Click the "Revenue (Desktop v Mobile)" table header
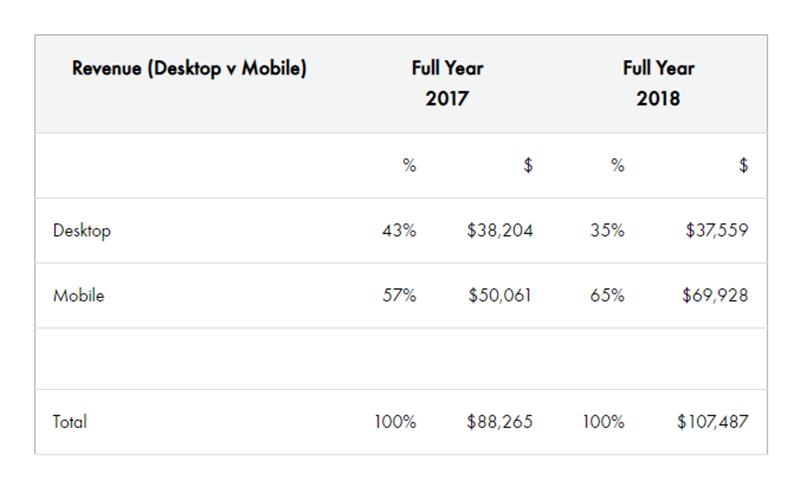 pos(189,69)
